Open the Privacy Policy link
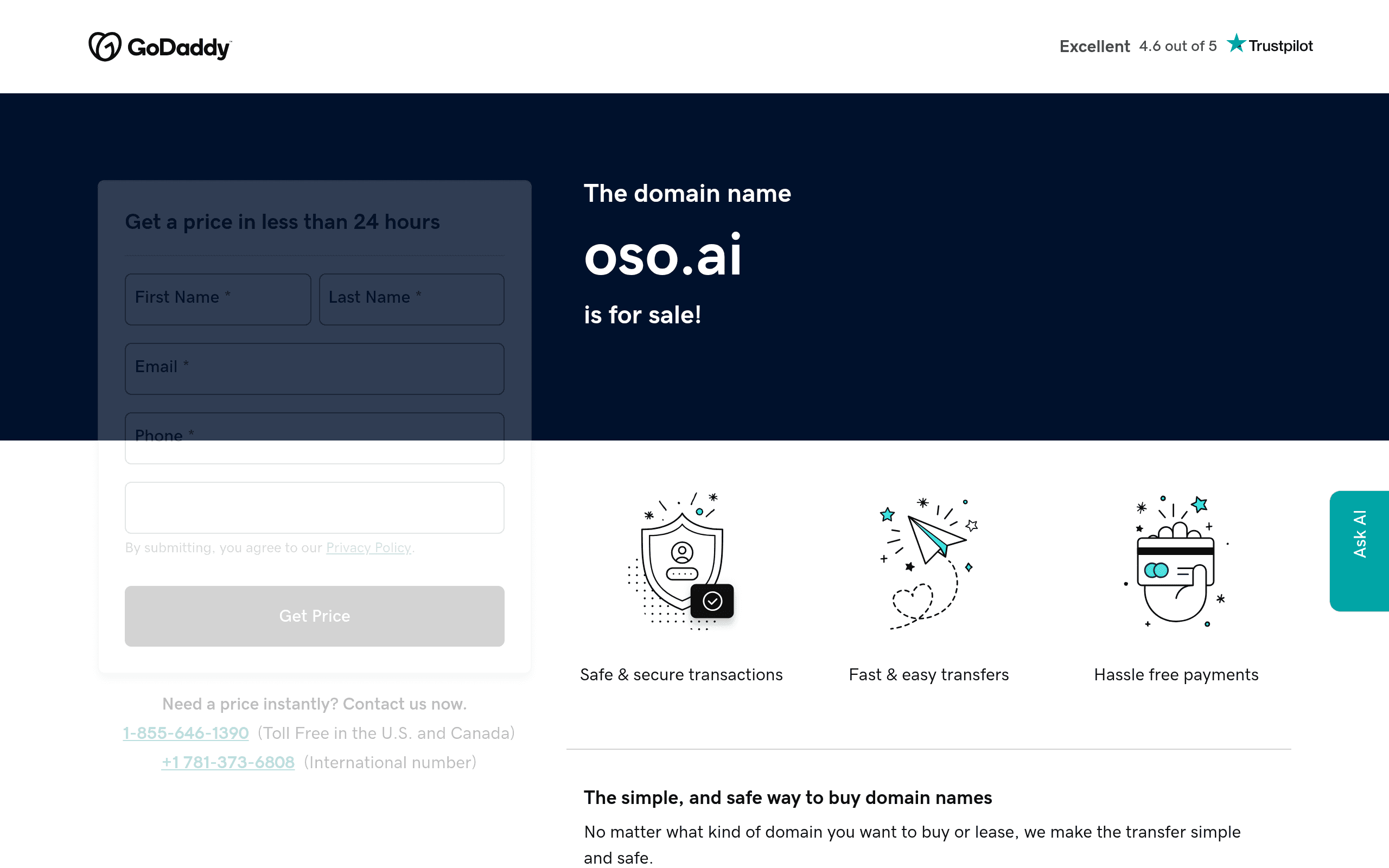 368,548
